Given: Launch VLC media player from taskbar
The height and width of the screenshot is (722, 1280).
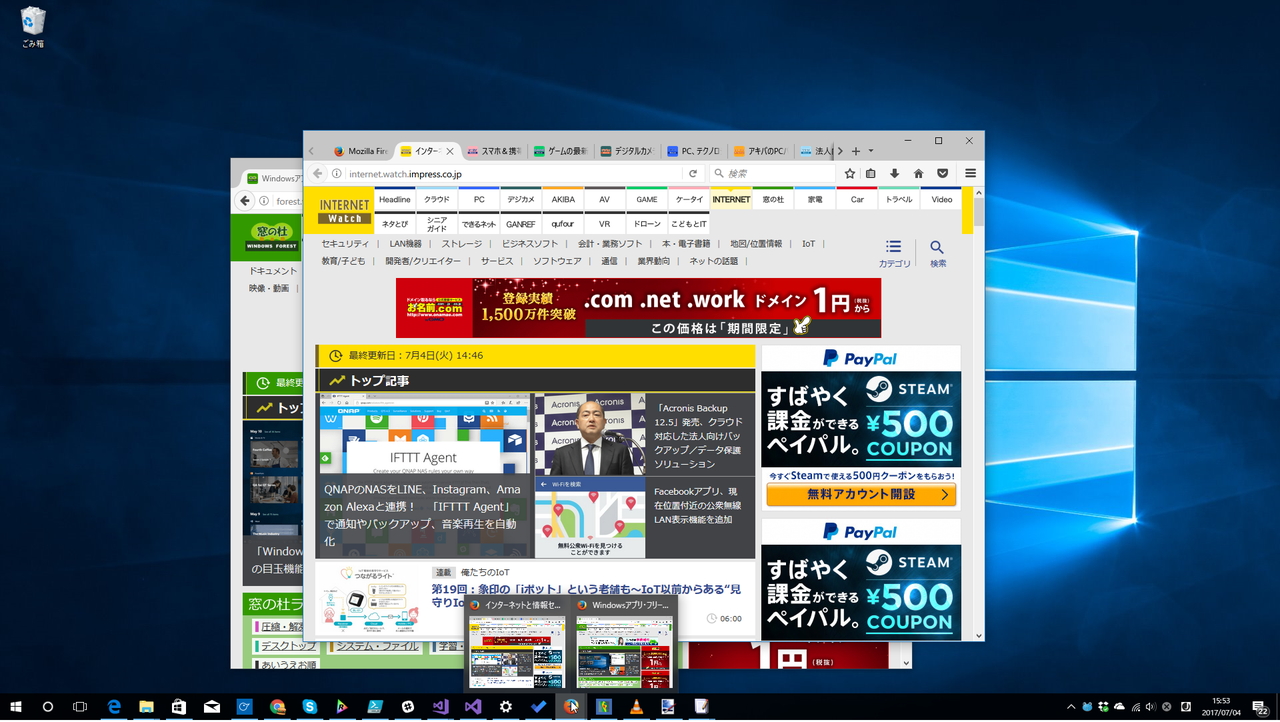Looking at the screenshot, I should click(x=636, y=707).
